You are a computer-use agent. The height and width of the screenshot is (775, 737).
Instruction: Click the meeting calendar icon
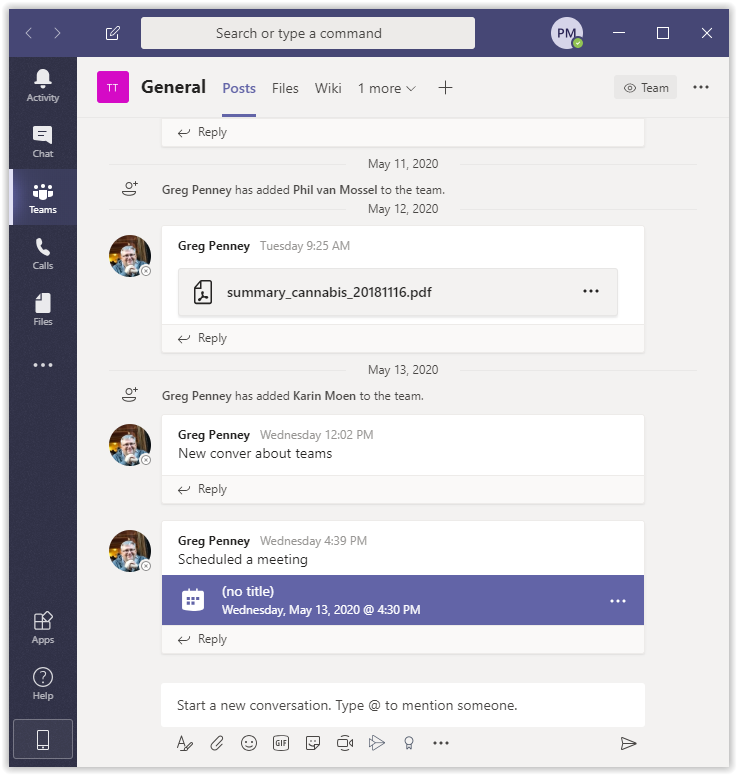pos(193,600)
